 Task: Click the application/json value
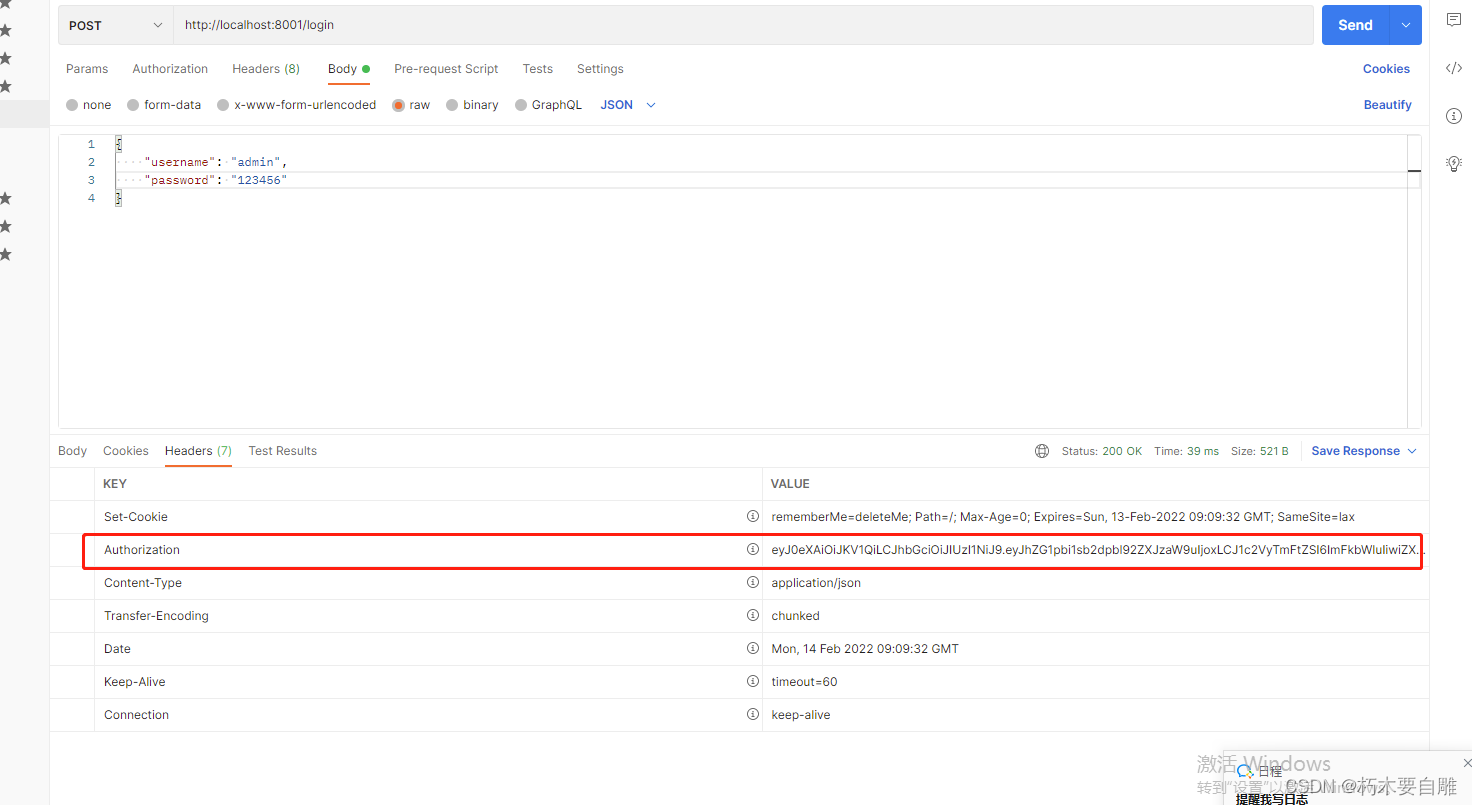[x=816, y=583]
